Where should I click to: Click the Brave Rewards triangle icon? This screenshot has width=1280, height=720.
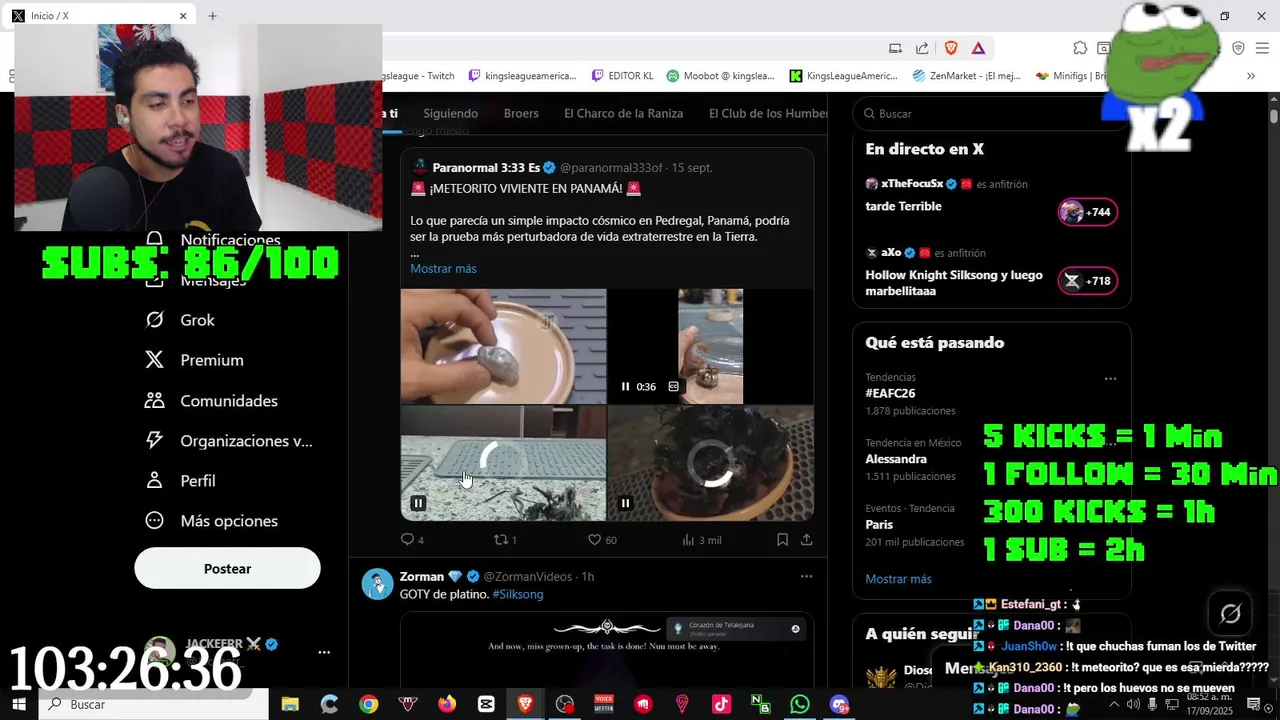tap(978, 48)
